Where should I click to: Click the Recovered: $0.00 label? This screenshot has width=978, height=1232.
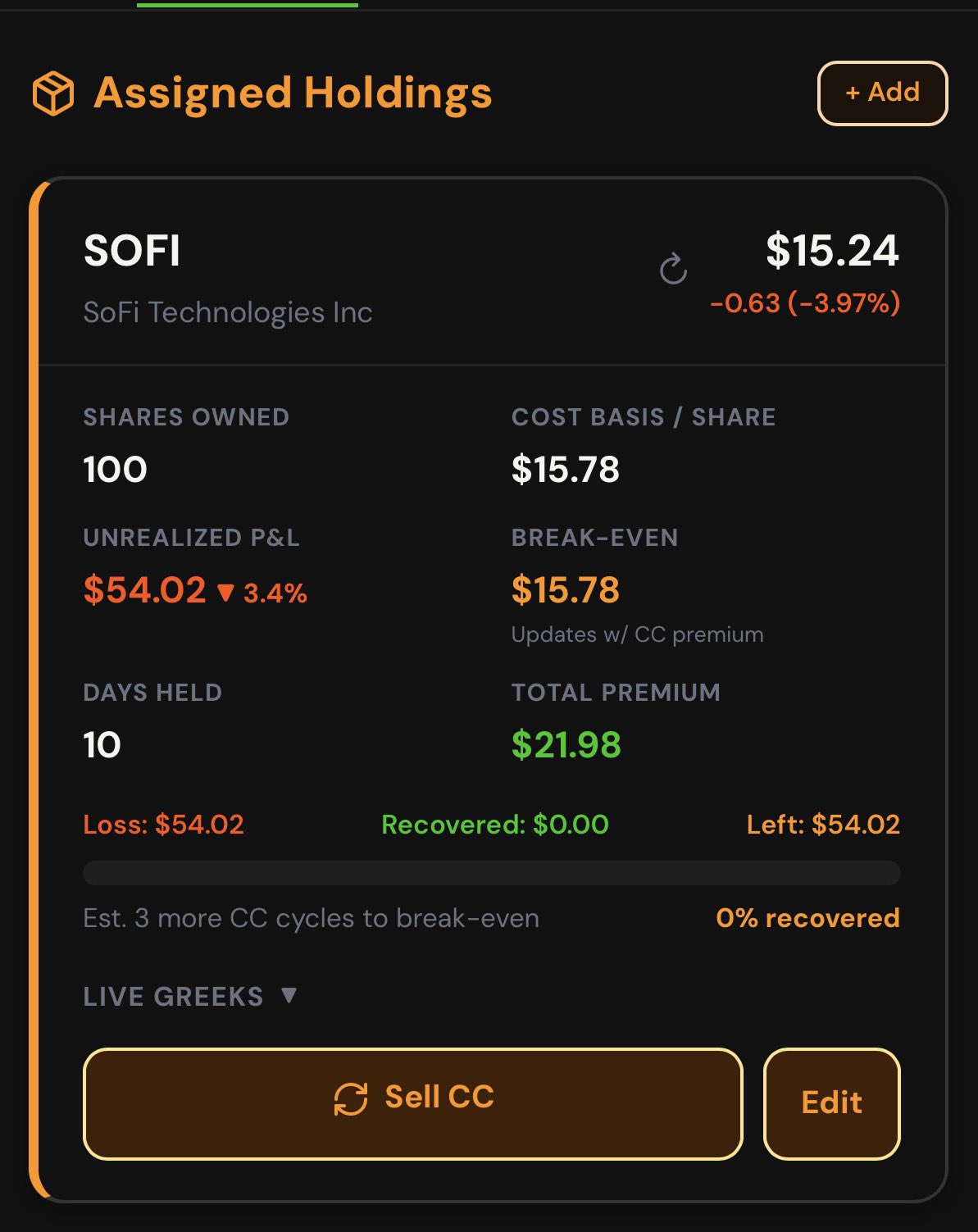[x=494, y=825]
